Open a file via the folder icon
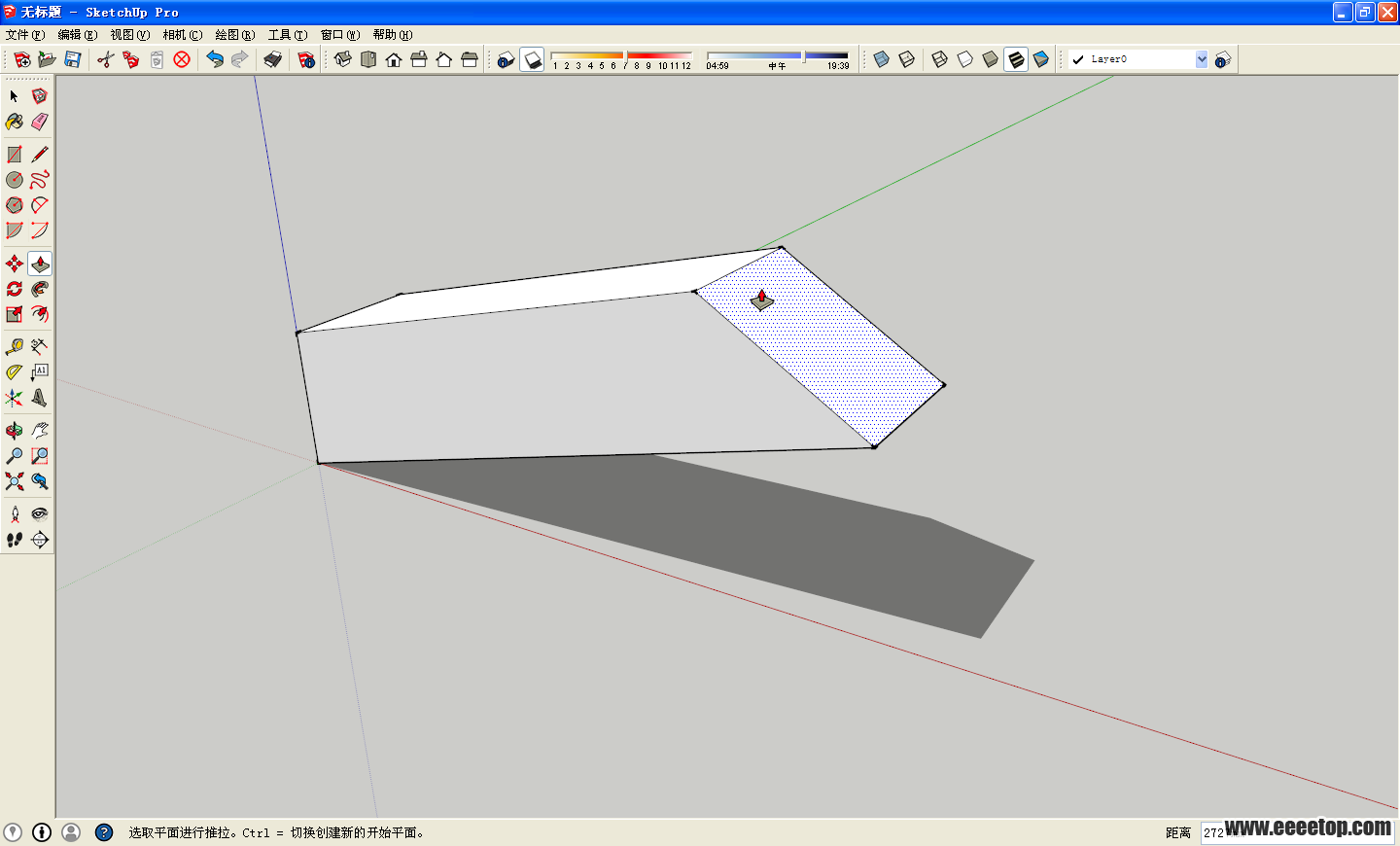The image size is (1400, 846). click(x=48, y=59)
